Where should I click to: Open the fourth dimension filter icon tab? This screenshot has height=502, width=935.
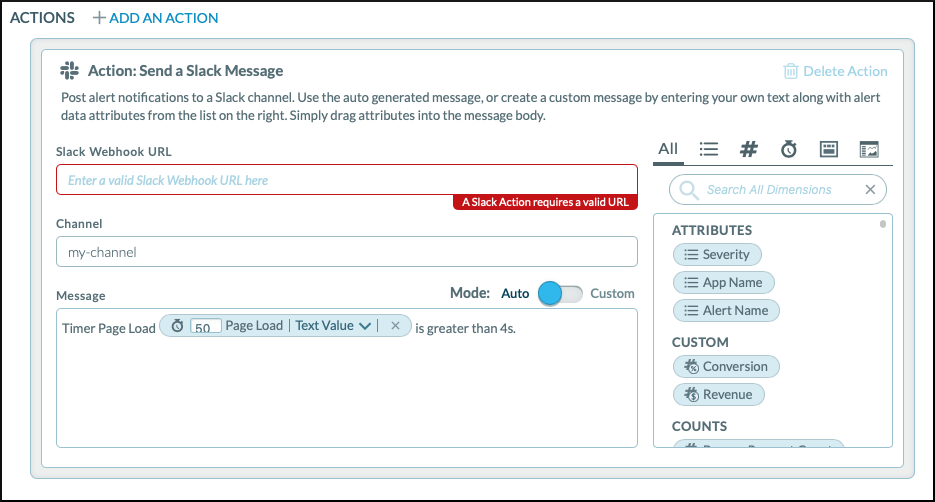828,149
